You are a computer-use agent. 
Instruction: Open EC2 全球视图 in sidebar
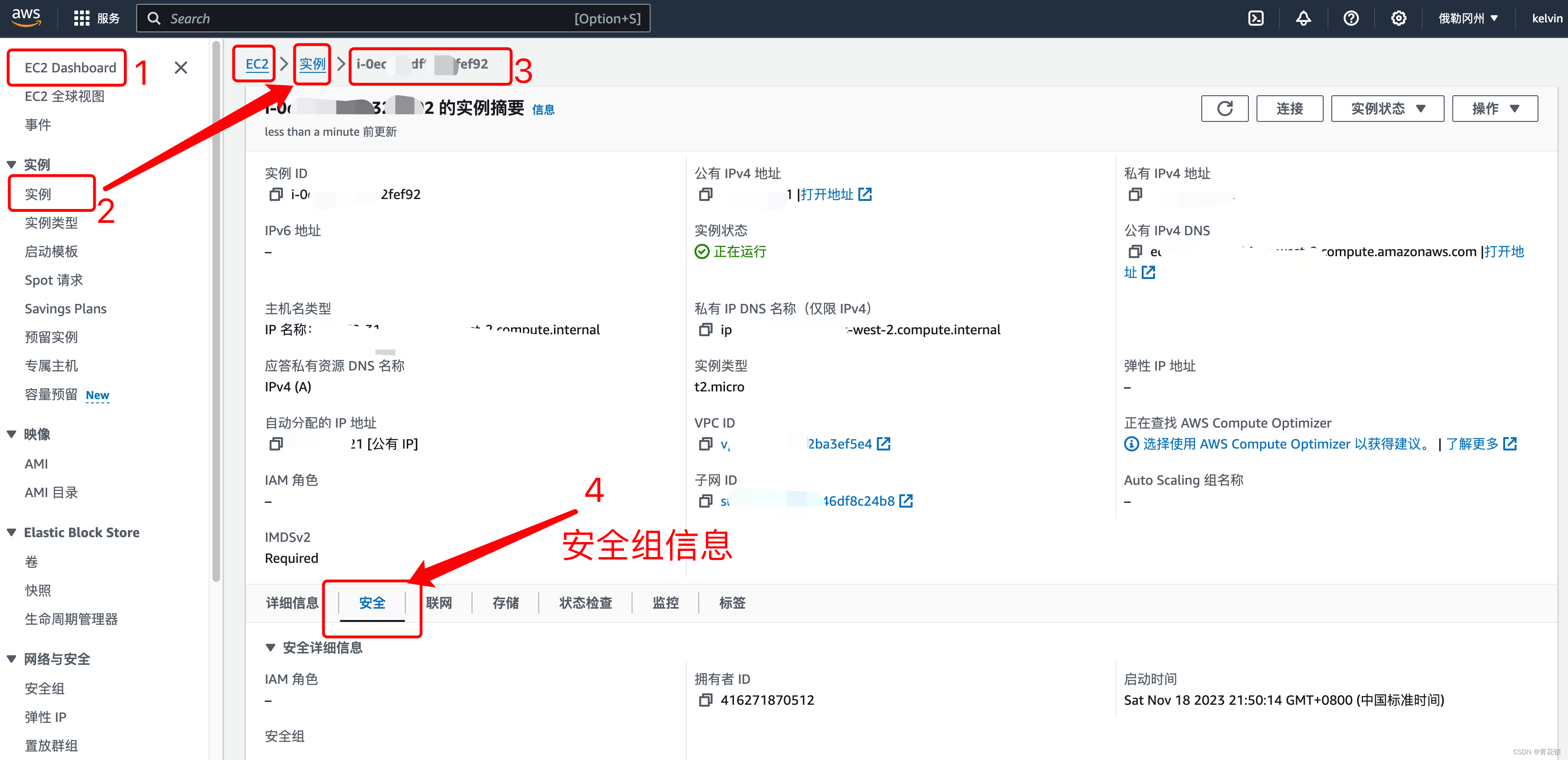tap(64, 96)
